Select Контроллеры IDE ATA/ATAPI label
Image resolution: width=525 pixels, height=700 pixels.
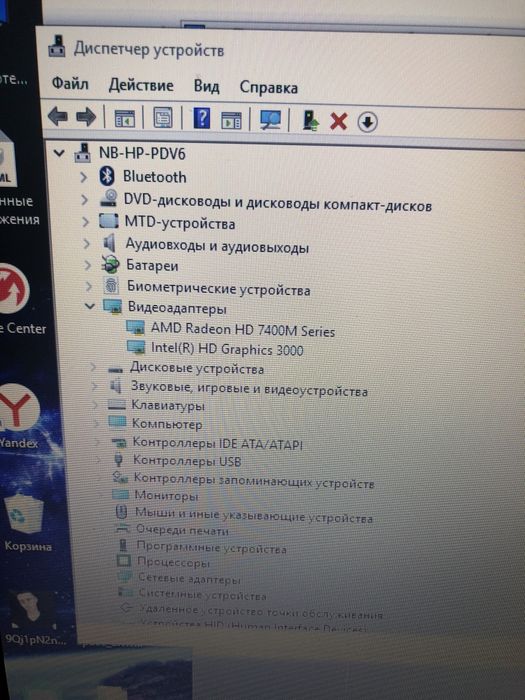pyautogui.click(x=218, y=443)
